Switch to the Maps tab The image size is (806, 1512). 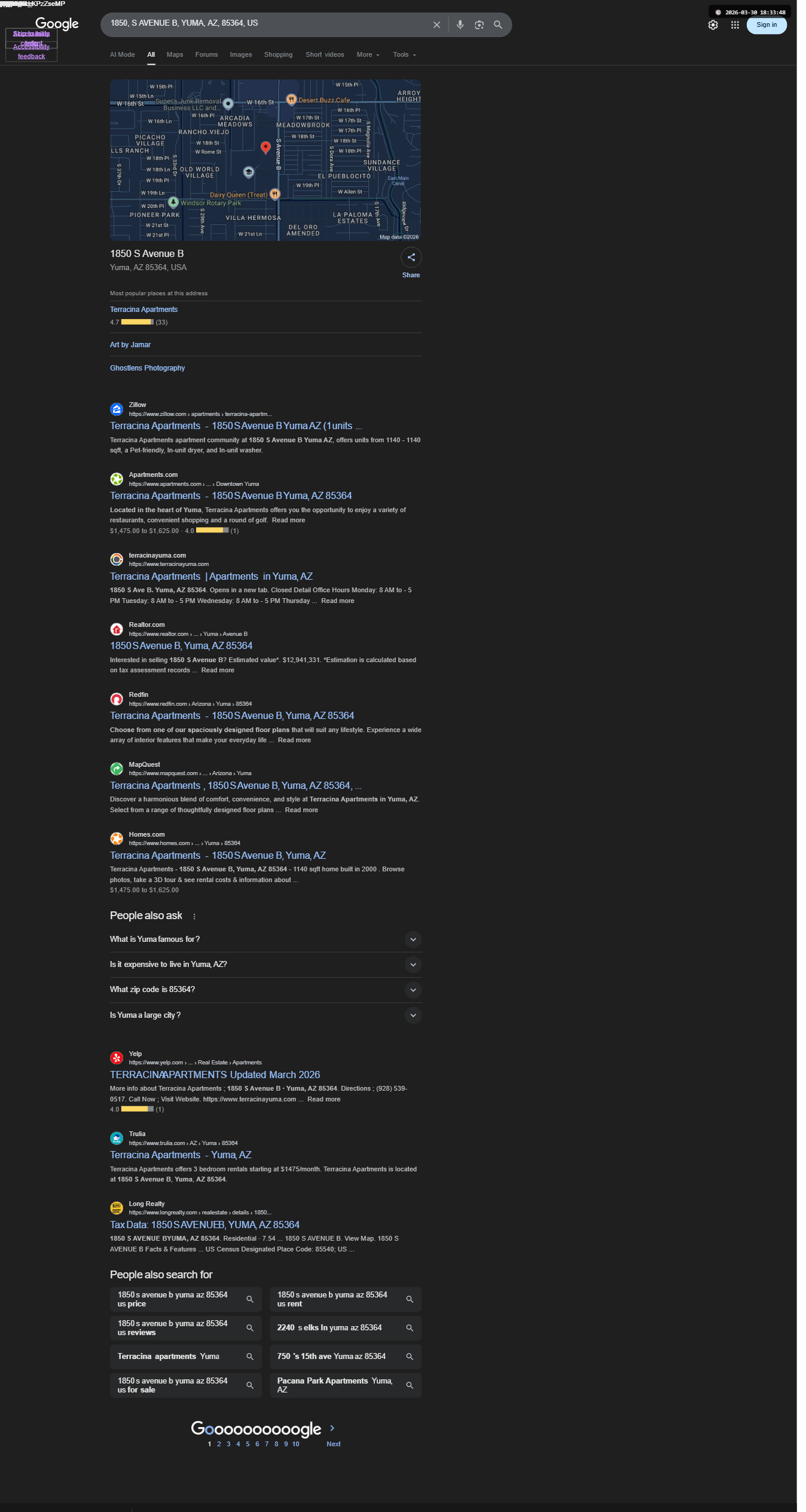point(175,55)
